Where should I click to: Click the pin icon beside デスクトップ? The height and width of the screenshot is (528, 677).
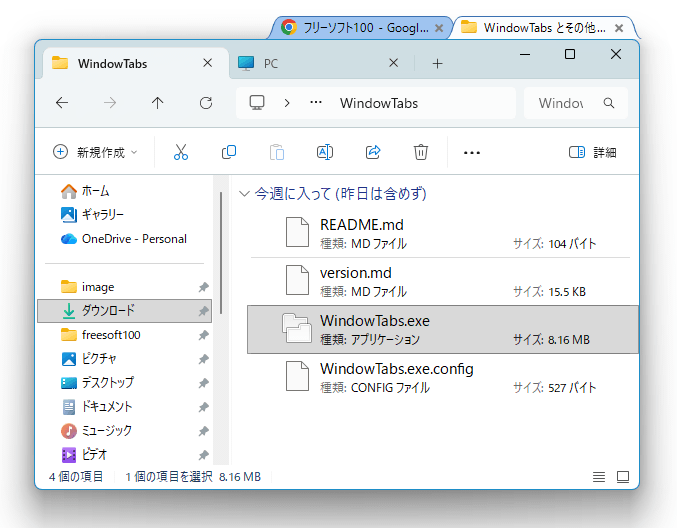pos(203,383)
